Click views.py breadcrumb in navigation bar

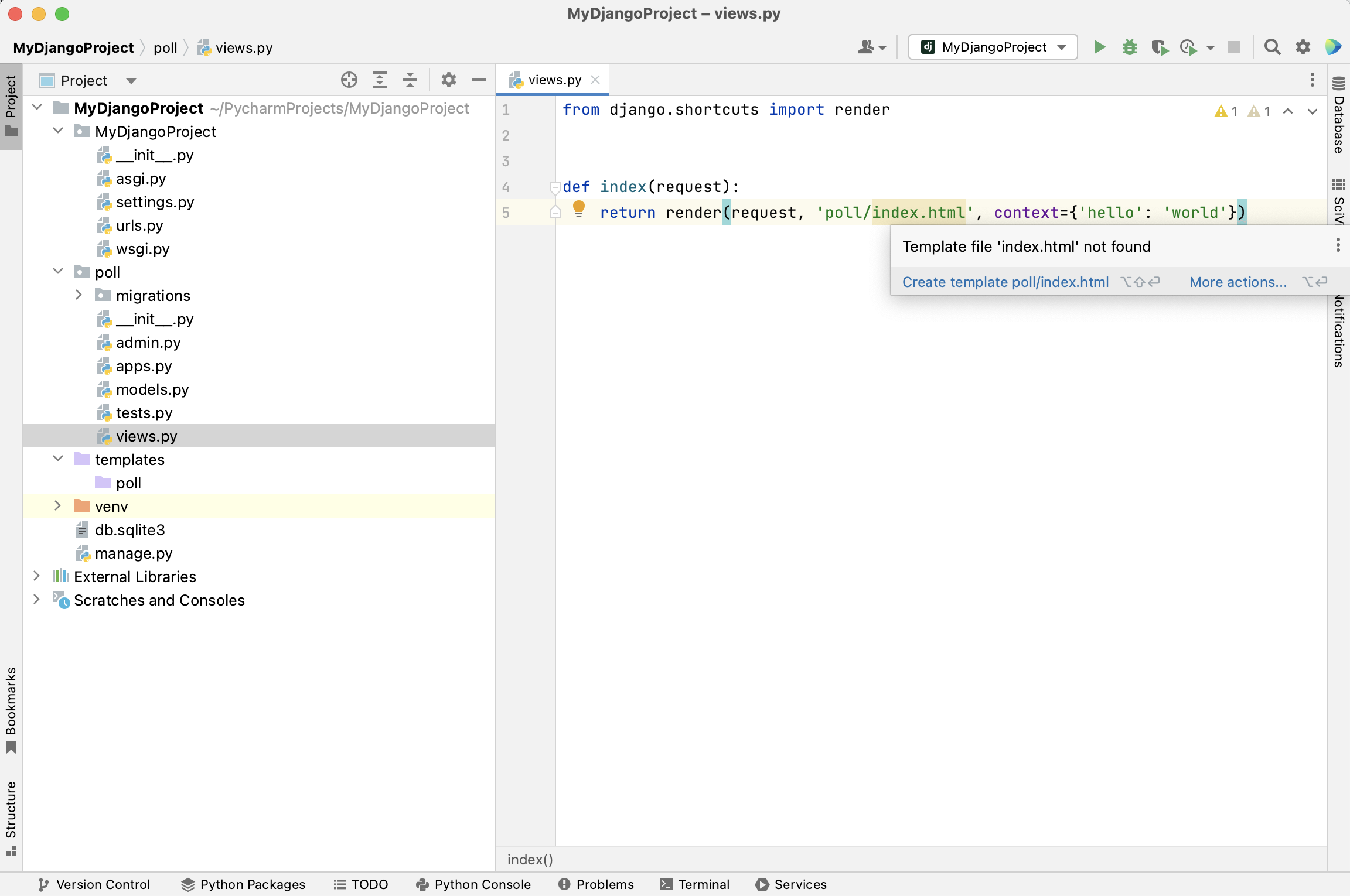[235, 48]
